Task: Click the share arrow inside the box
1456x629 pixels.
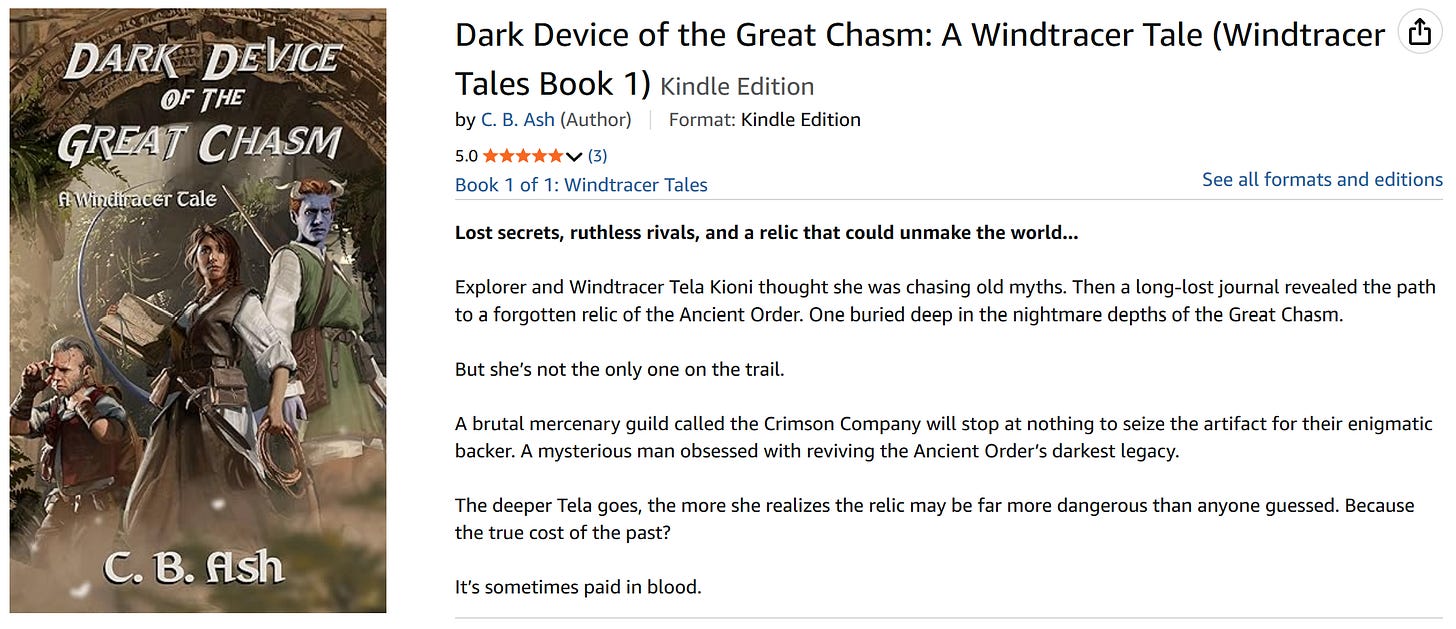Action: [x=1421, y=30]
